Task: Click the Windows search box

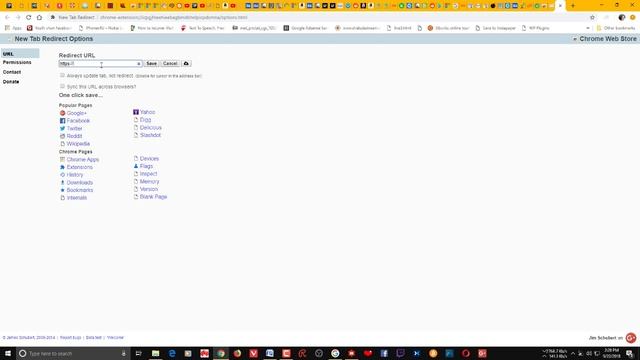Action: [x=73, y=353]
